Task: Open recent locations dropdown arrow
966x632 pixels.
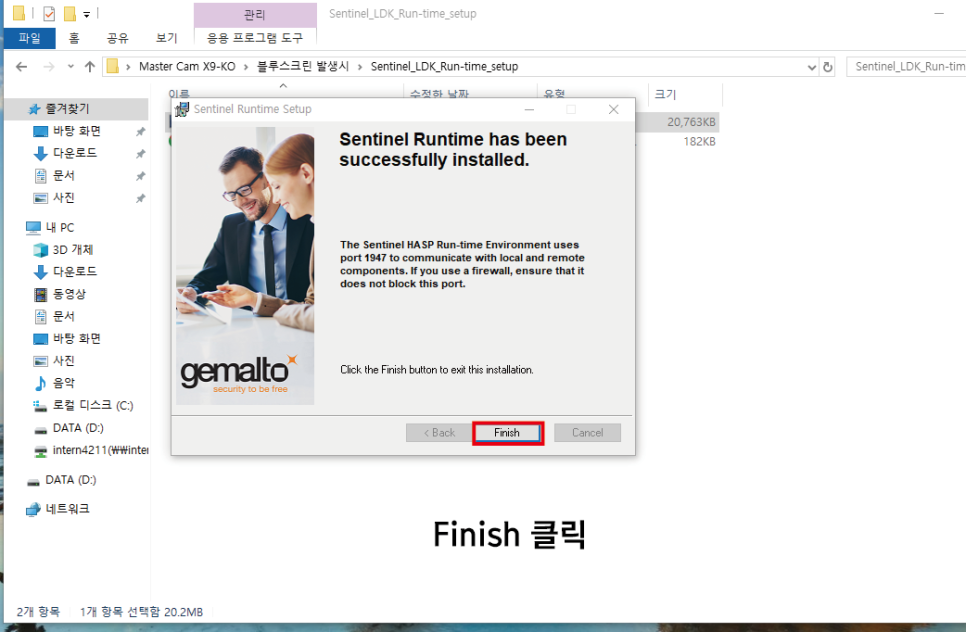Action: pyautogui.click(x=71, y=67)
